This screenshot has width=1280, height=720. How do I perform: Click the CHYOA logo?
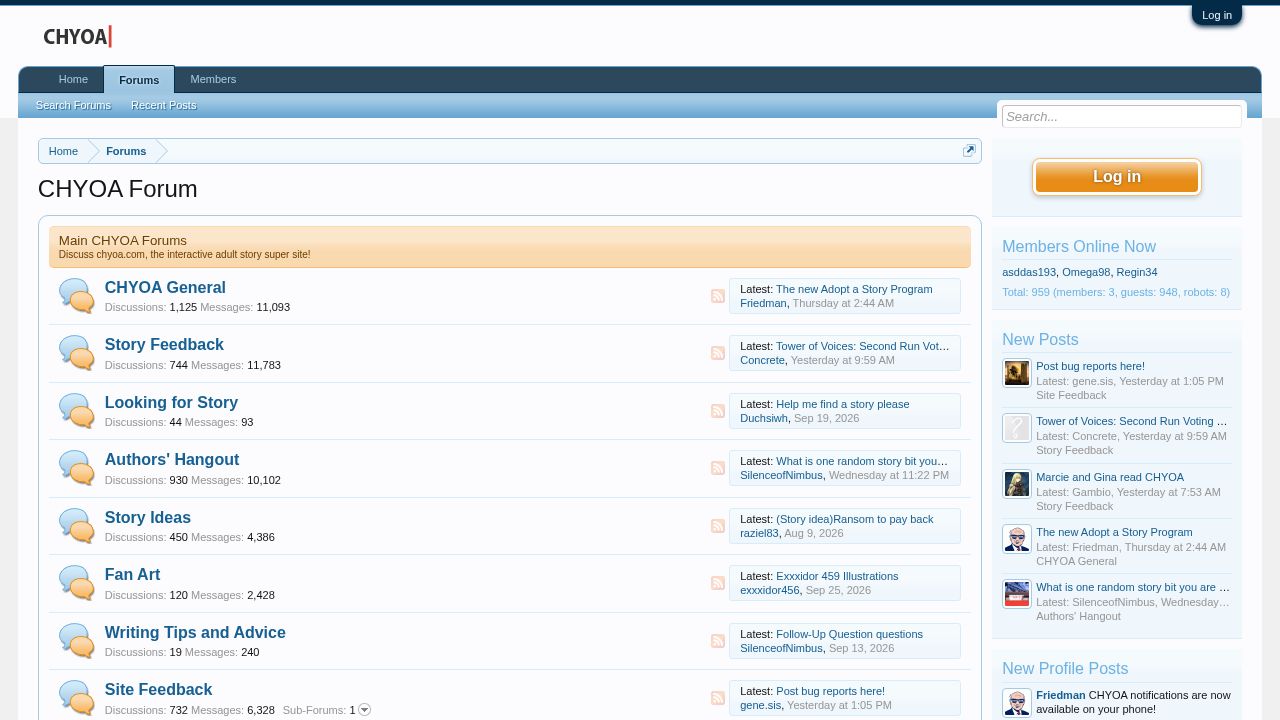(78, 37)
